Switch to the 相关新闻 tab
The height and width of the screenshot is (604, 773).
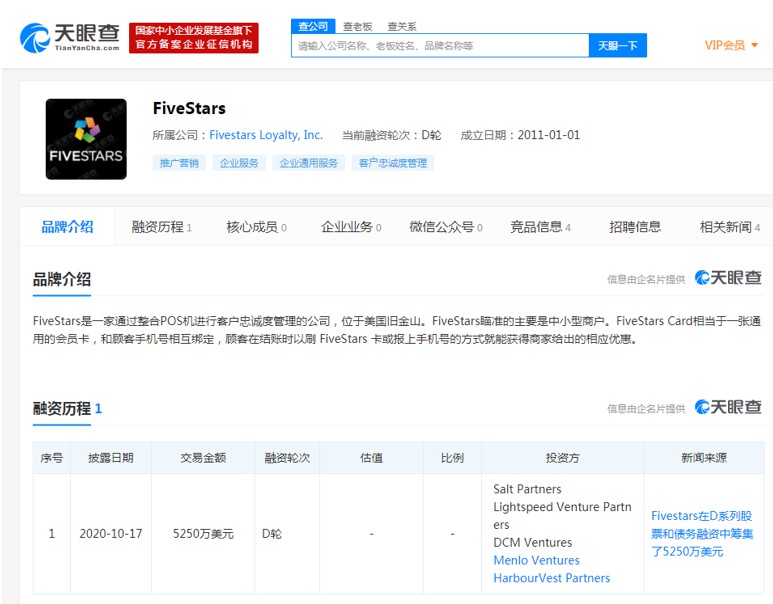730,227
